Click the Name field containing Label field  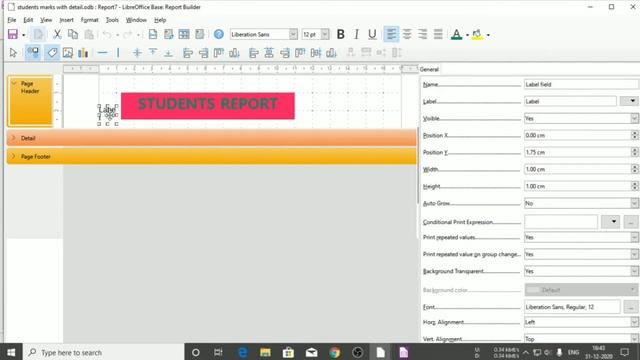point(581,84)
